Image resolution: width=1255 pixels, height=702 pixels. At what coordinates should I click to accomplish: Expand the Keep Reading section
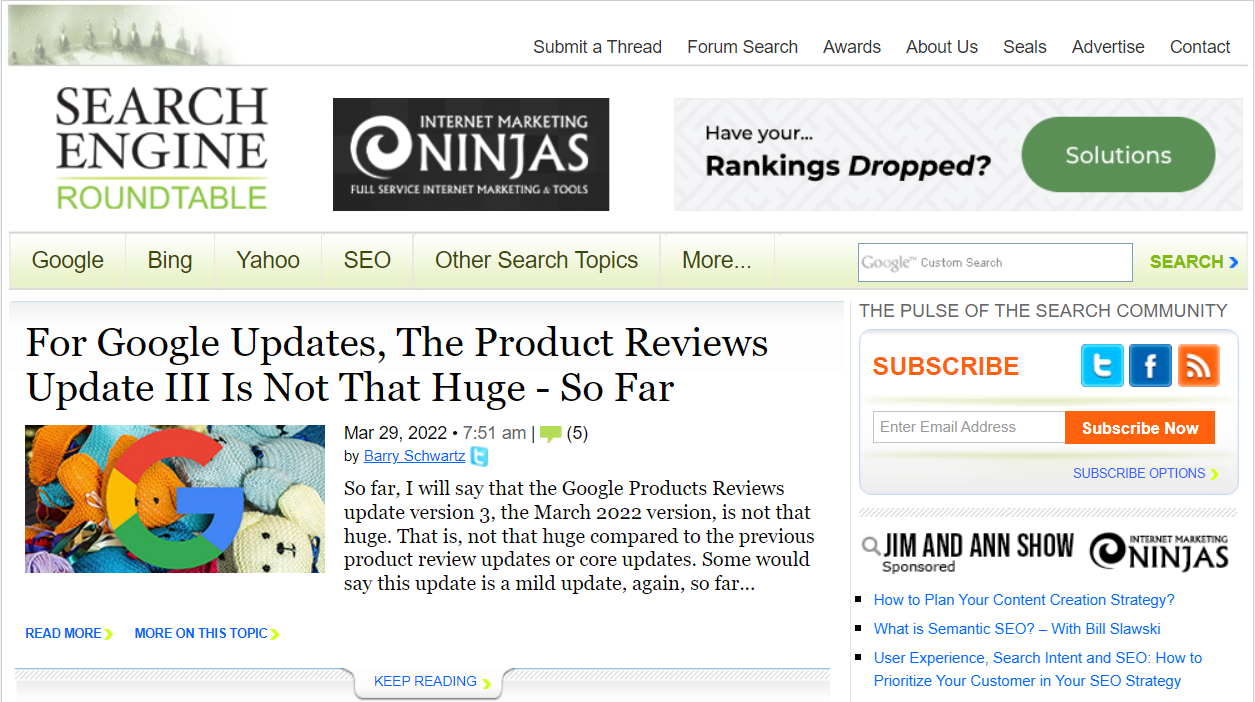click(427, 682)
